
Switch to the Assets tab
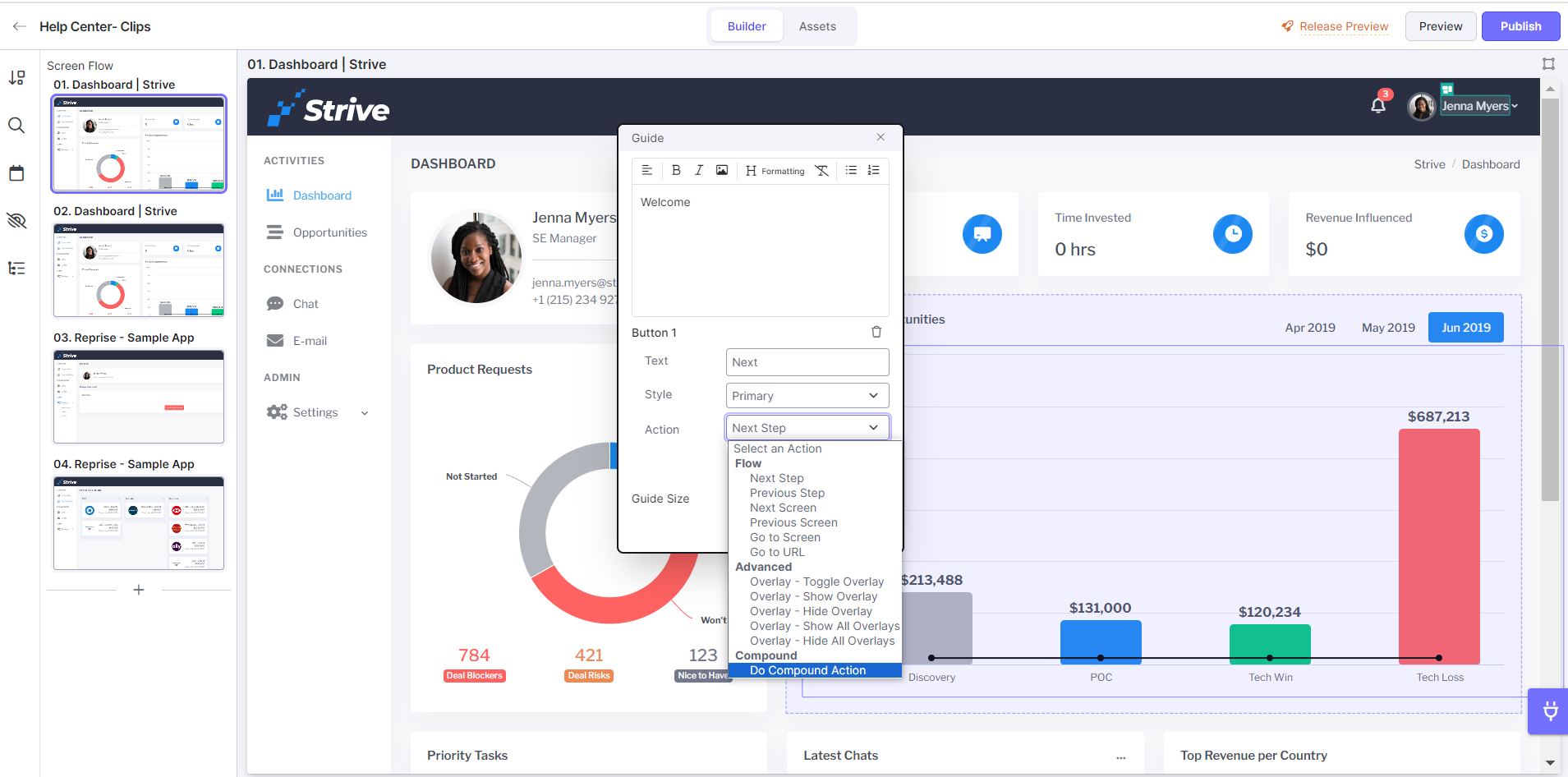click(x=817, y=26)
